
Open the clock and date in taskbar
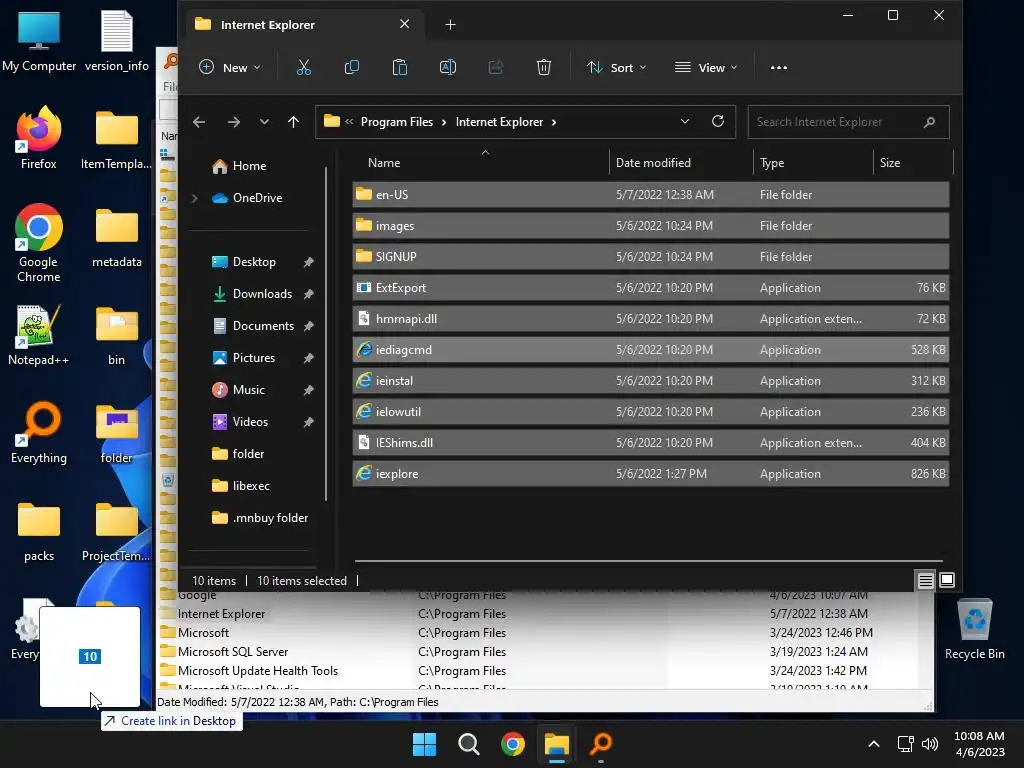pyautogui.click(x=979, y=744)
